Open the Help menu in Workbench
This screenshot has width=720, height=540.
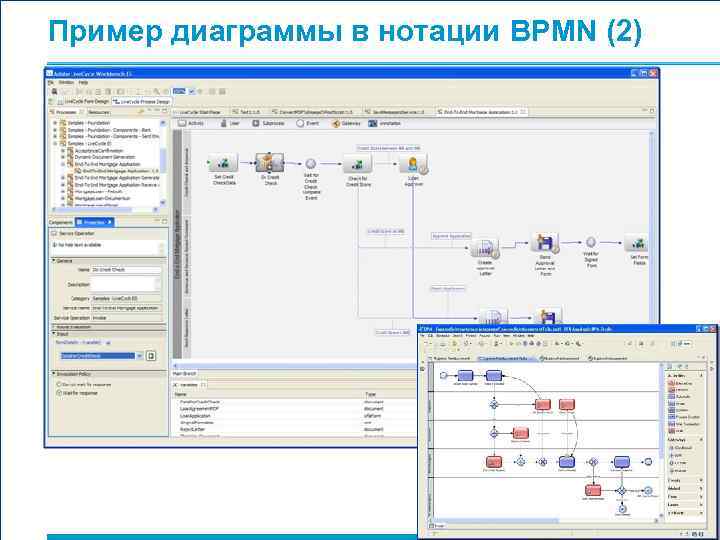click(83, 83)
